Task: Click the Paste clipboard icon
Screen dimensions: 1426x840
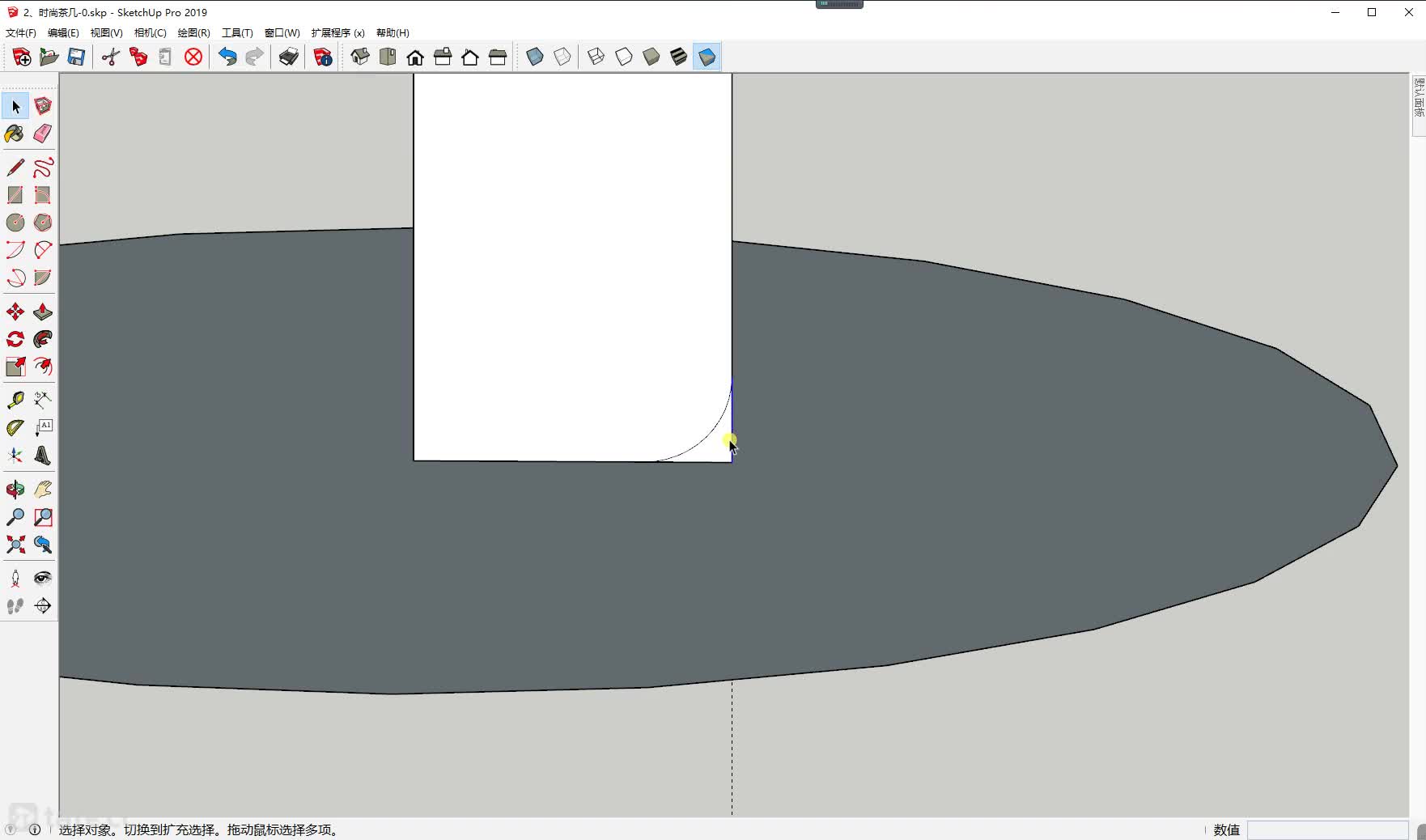Action: (165, 57)
